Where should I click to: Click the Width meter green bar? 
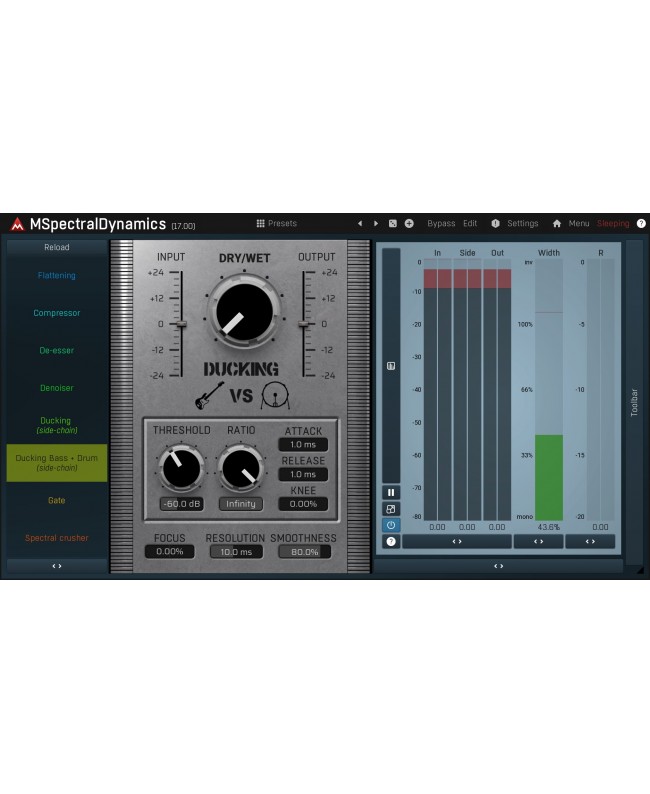pos(549,477)
